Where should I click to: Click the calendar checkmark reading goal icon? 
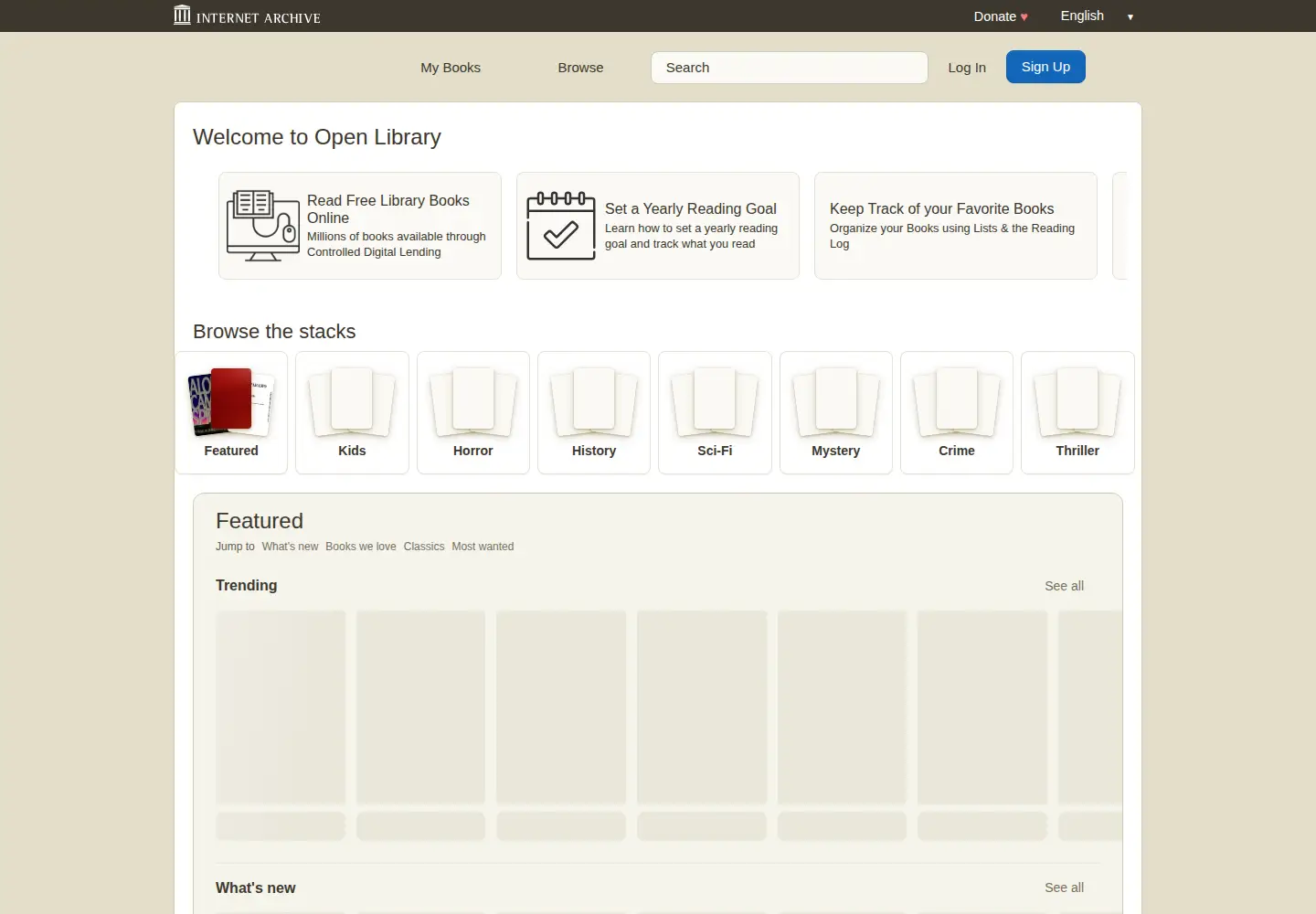click(x=561, y=226)
